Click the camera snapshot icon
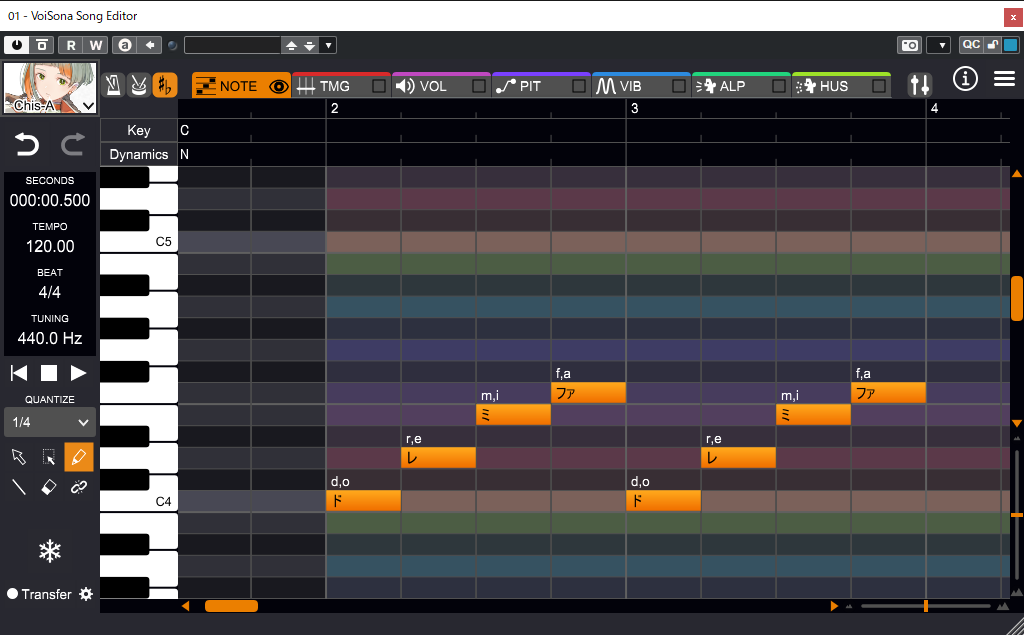Image resolution: width=1024 pixels, height=635 pixels. click(x=910, y=45)
